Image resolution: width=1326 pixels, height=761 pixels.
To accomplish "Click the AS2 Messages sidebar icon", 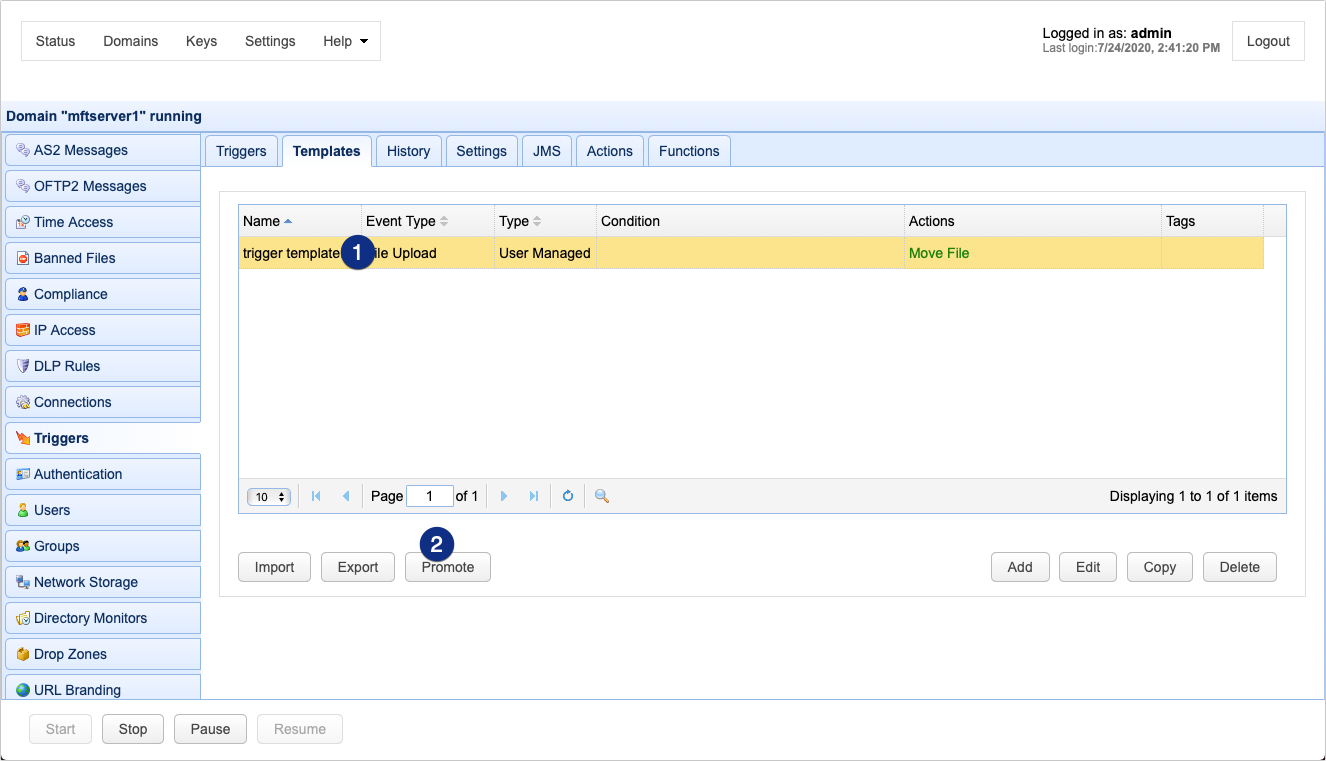I will (23, 150).
